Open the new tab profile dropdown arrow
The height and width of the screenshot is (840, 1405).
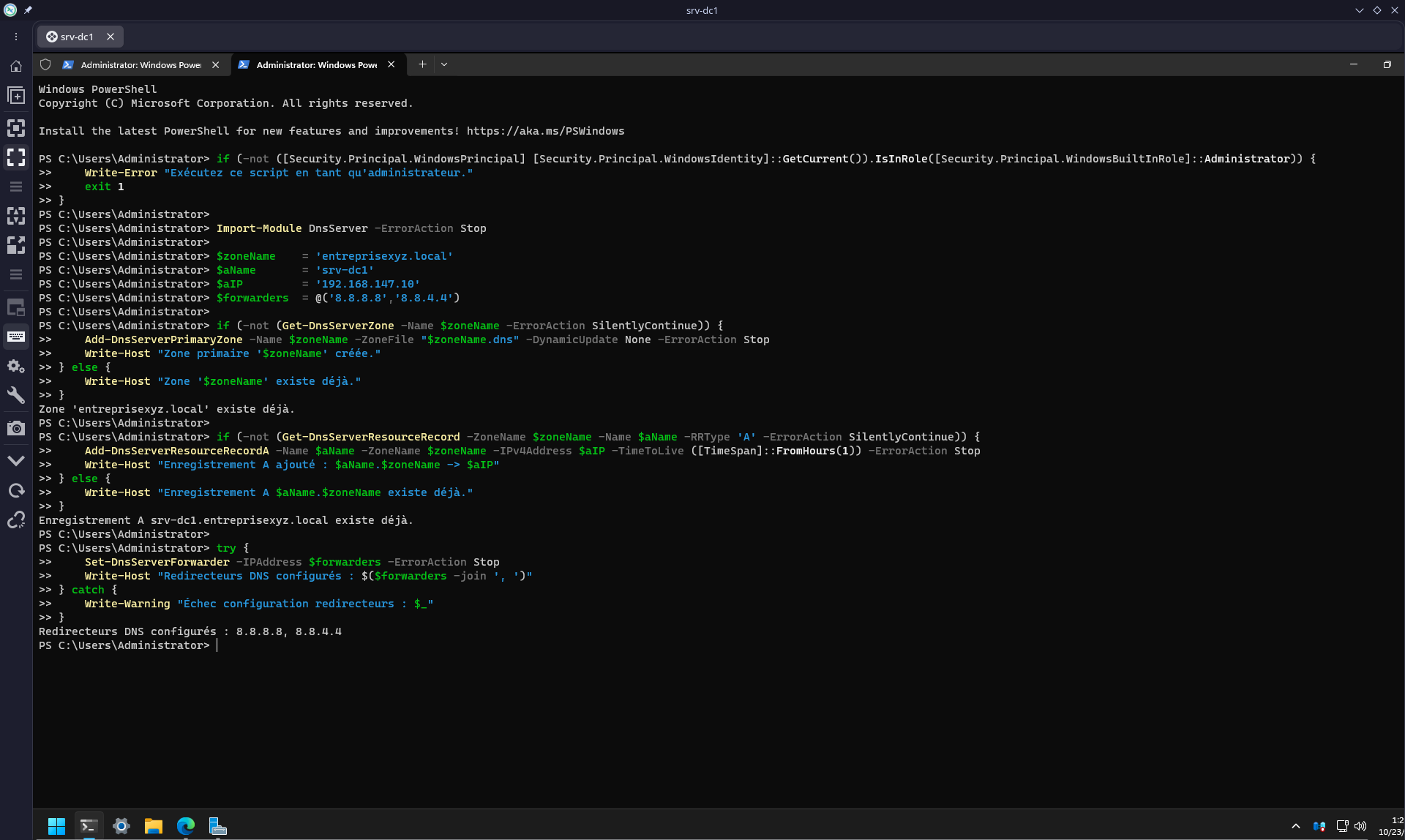[444, 64]
